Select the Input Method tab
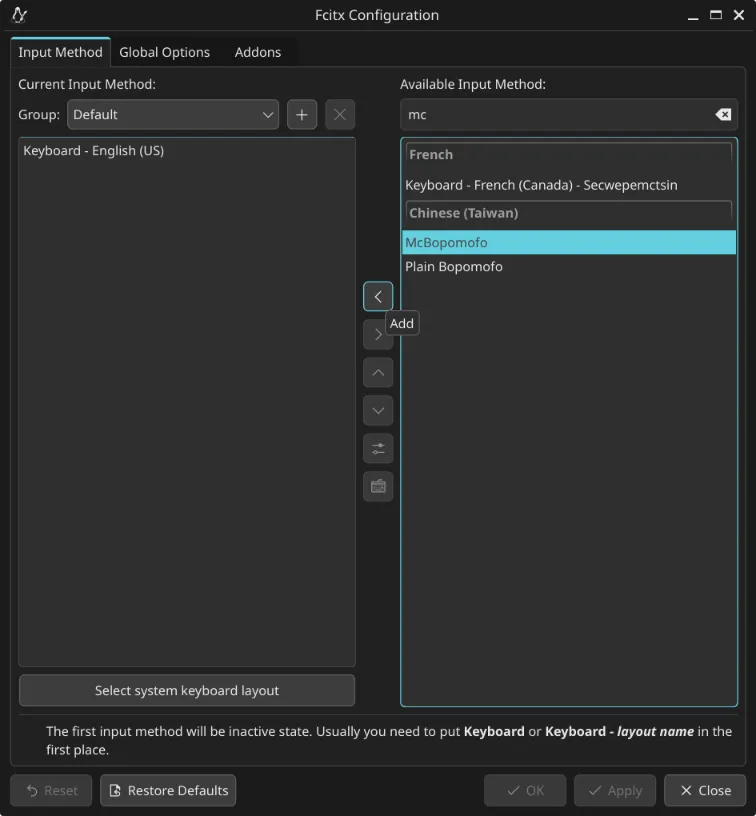This screenshot has height=816, width=756. click(x=60, y=52)
